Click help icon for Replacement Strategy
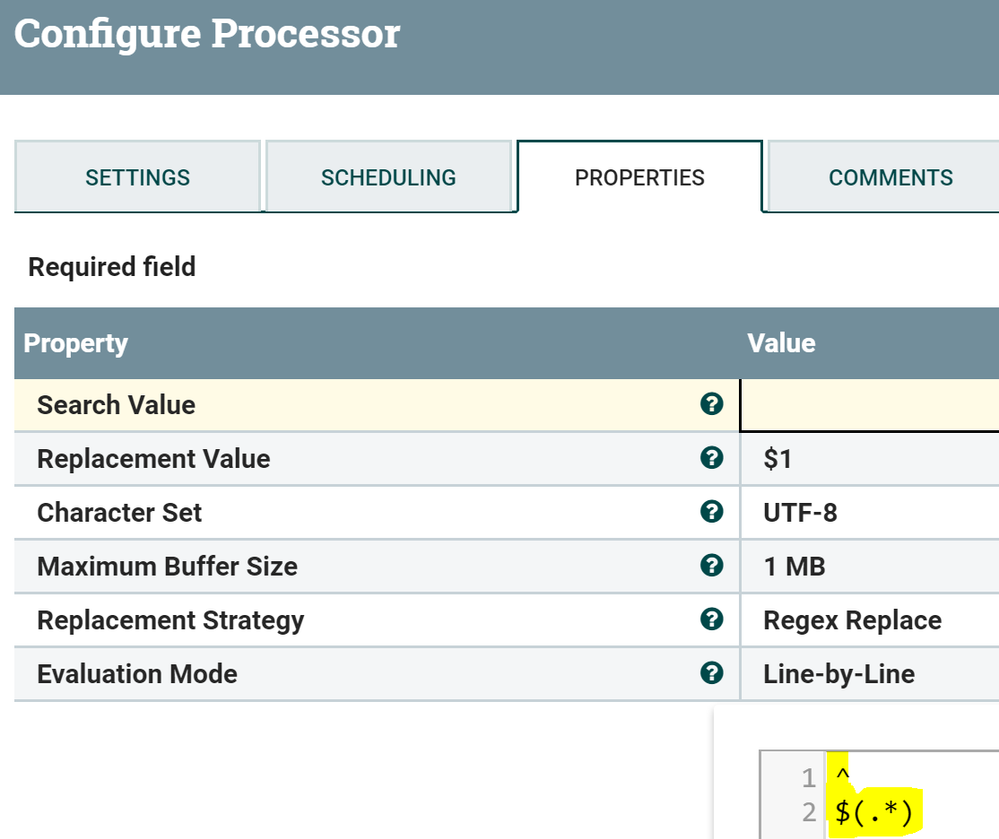The width and height of the screenshot is (999, 839). pos(711,620)
